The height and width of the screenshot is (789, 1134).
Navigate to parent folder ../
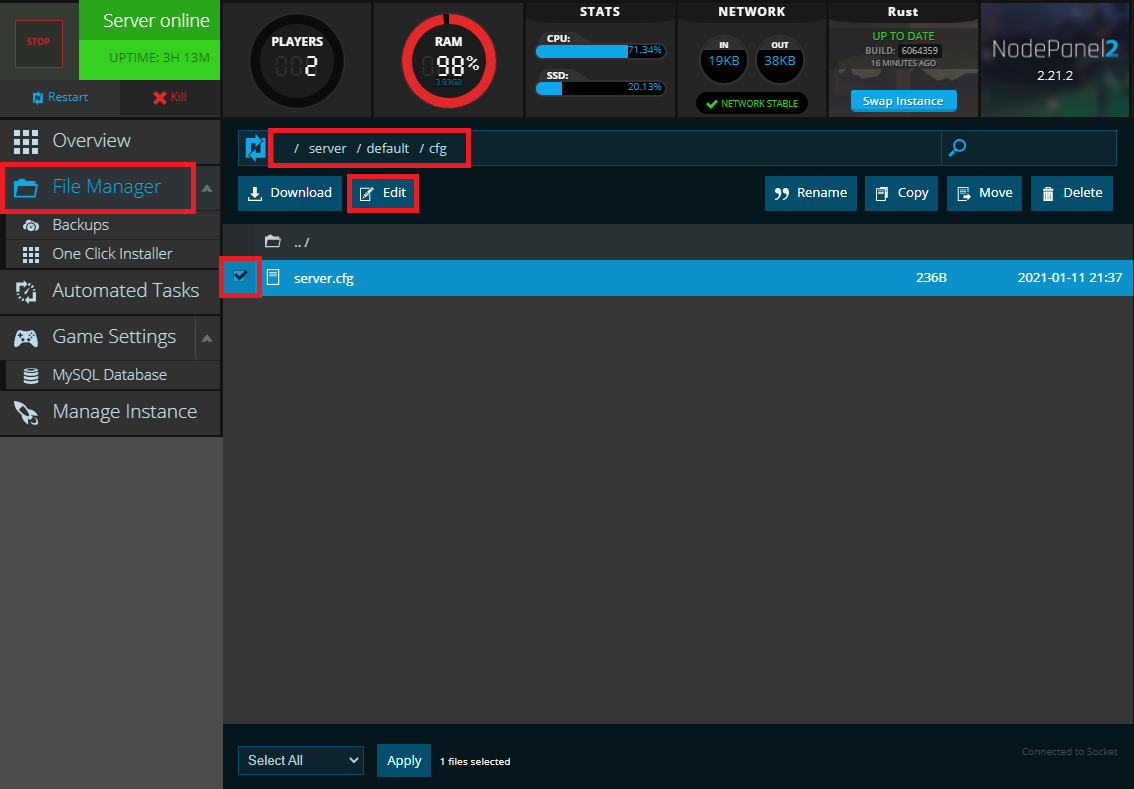(x=300, y=242)
